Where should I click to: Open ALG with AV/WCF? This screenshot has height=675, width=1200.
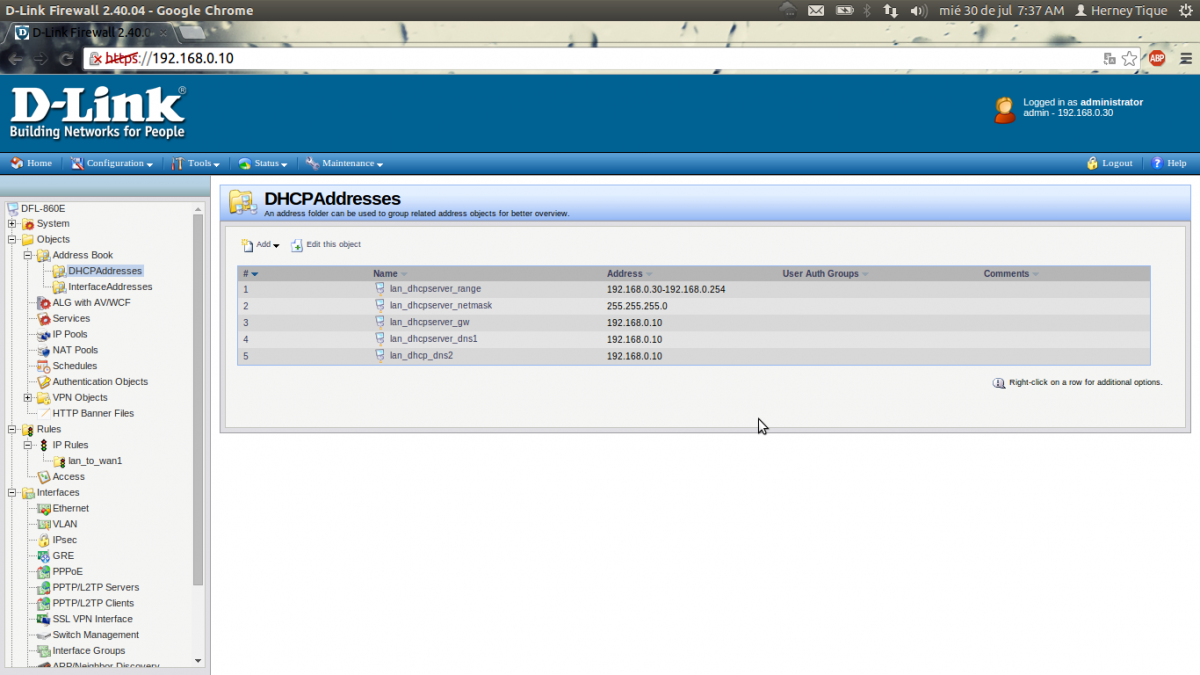(91, 303)
